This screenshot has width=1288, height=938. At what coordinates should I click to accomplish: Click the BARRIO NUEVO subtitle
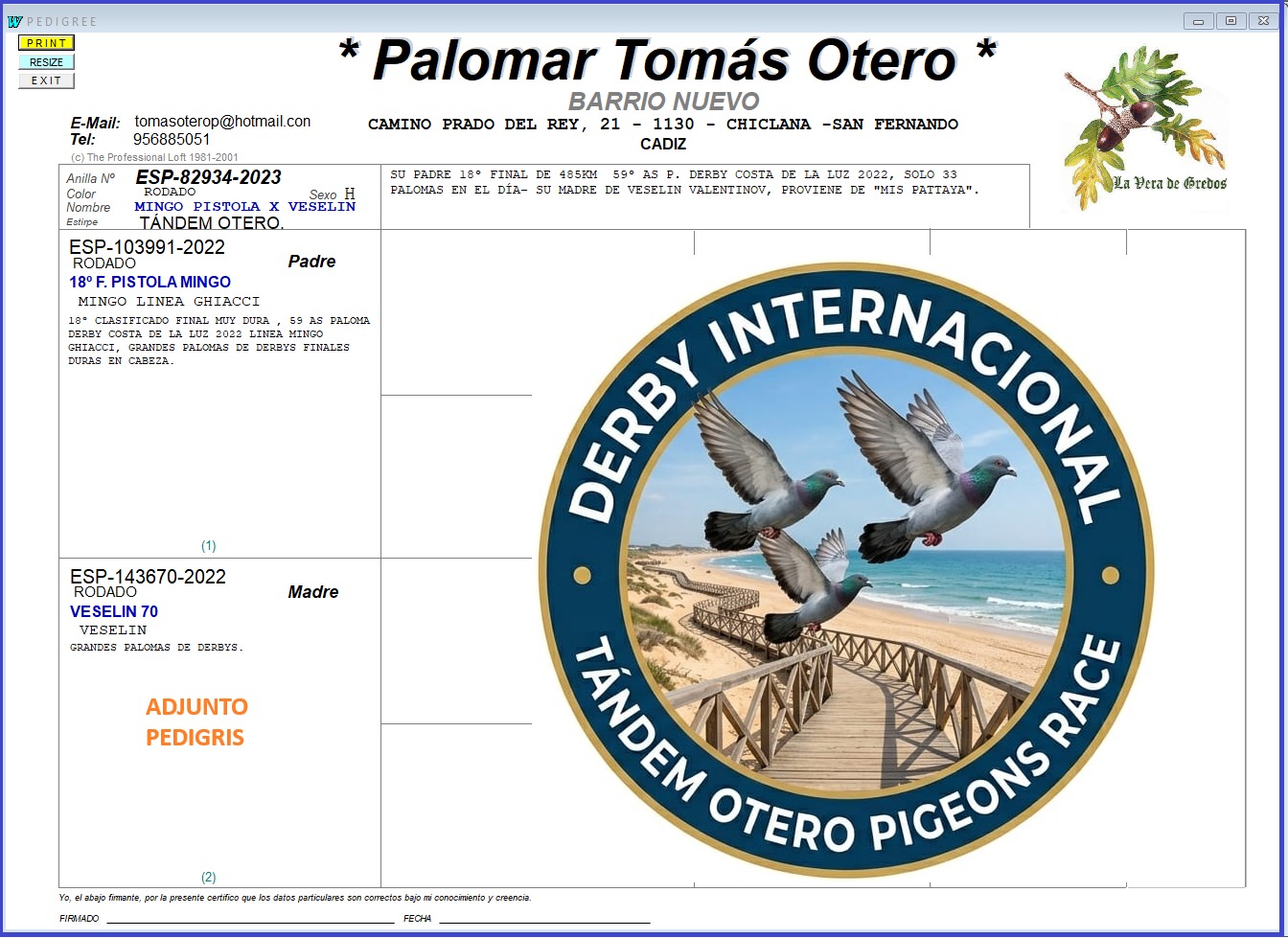[x=663, y=101]
